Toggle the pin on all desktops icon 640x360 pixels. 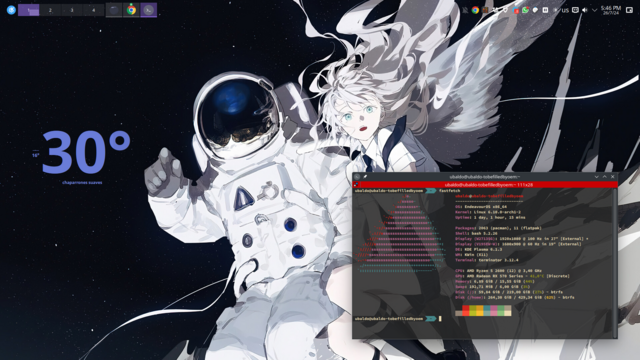point(365,177)
